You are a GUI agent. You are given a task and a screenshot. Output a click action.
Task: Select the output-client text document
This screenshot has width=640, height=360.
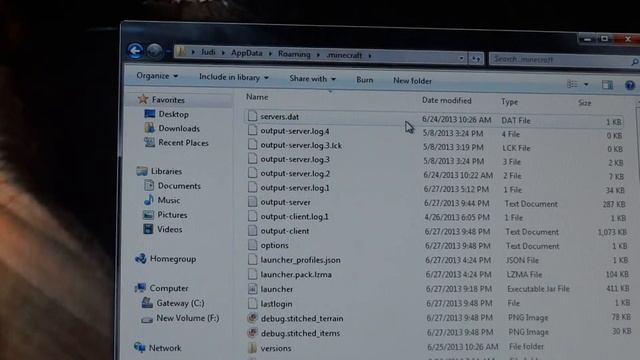[x=284, y=231]
